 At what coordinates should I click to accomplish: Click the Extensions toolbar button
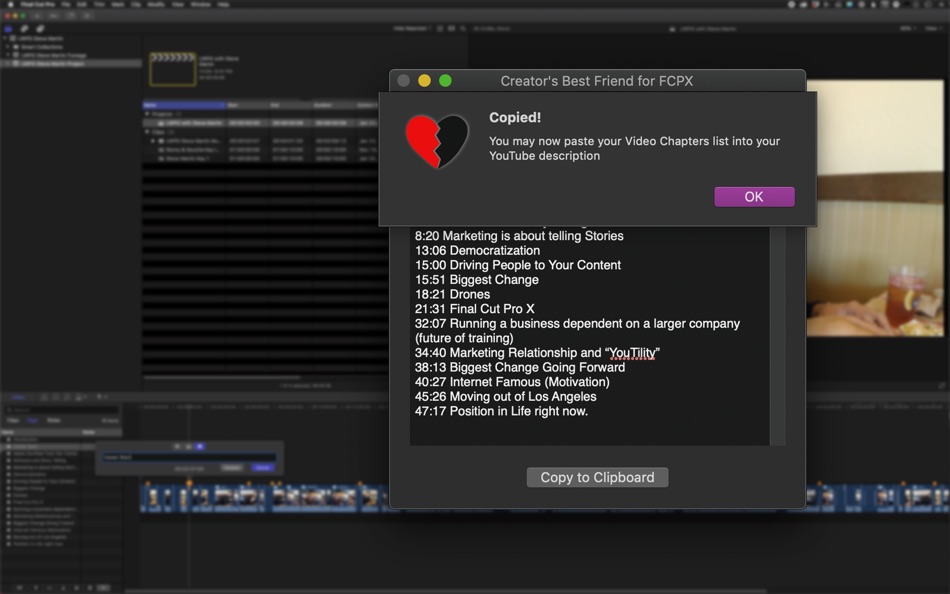tap(87, 16)
